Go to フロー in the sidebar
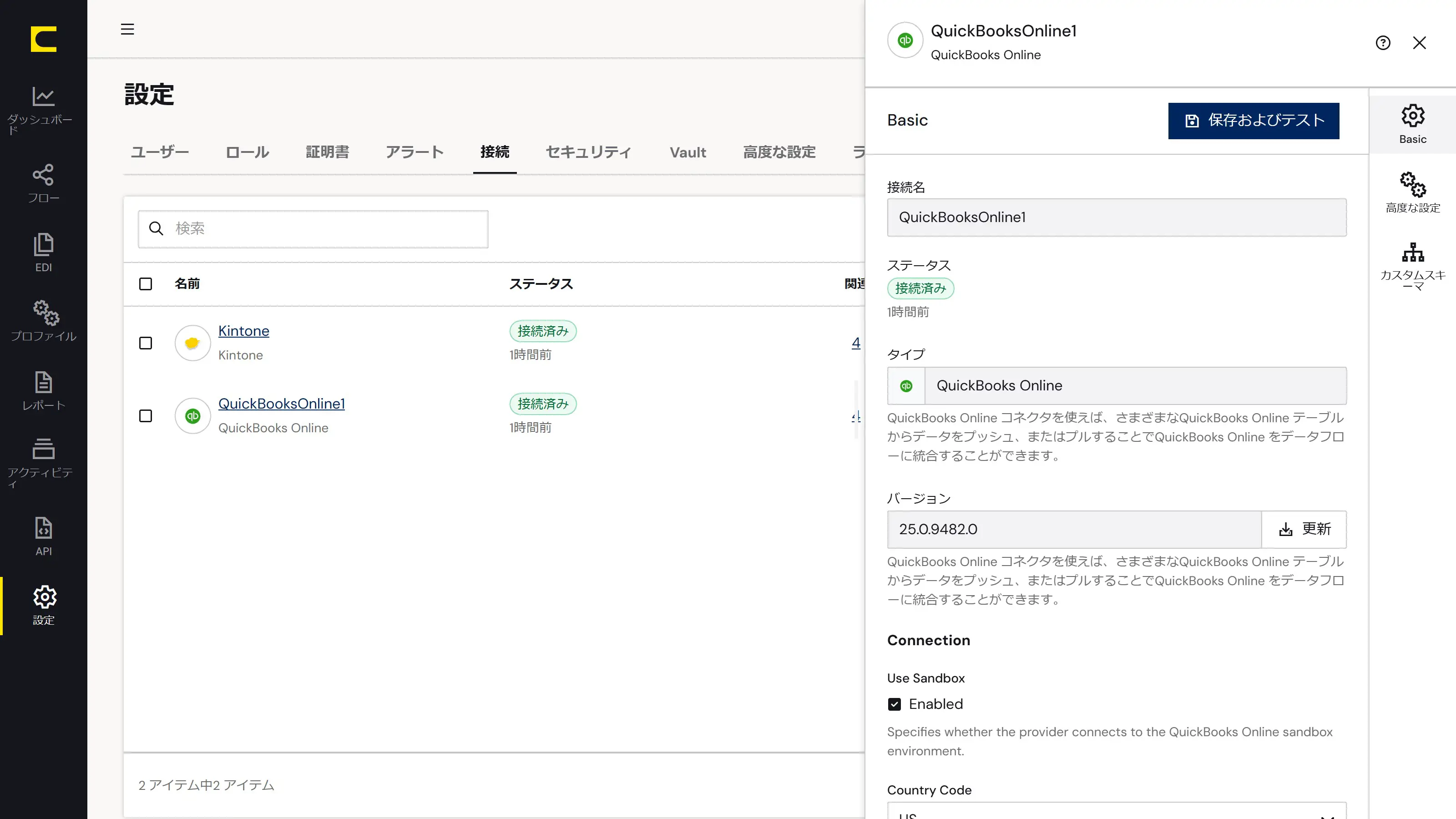The width and height of the screenshot is (1456, 819). tap(44, 184)
